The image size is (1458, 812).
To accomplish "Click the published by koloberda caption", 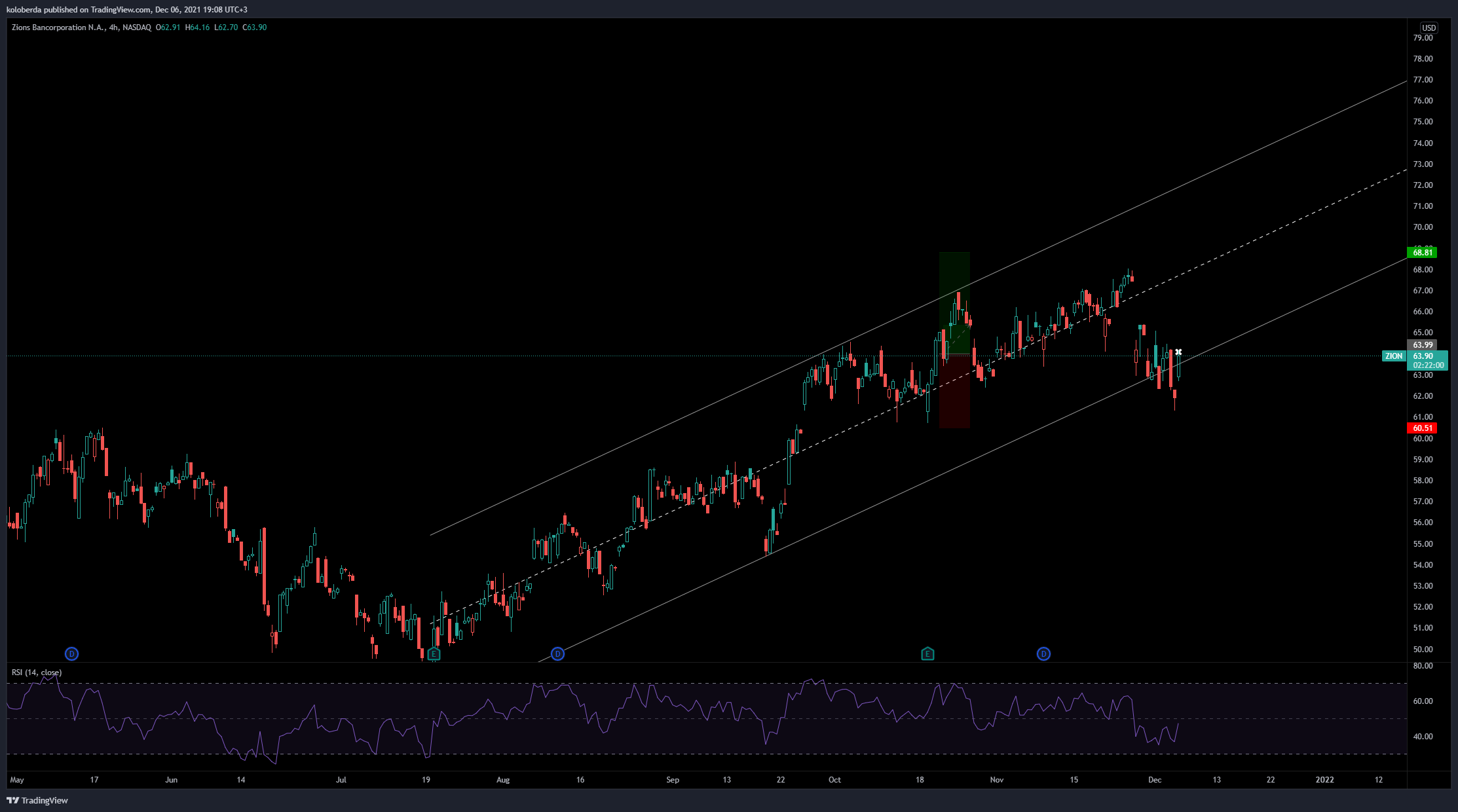I will point(127,10).
